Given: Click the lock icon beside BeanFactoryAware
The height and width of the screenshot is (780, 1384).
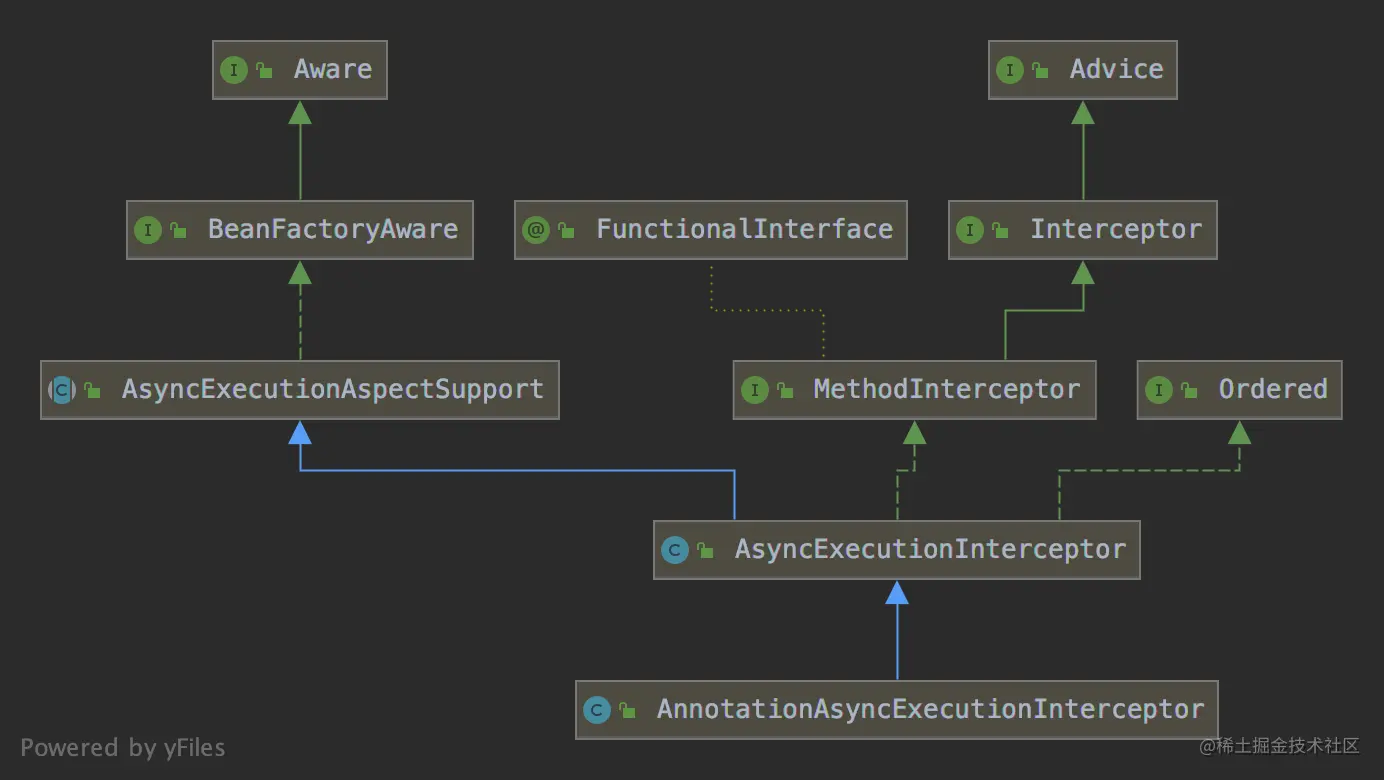Looking at the screenshot, I should pyautogui.click(x=177, y=230).
